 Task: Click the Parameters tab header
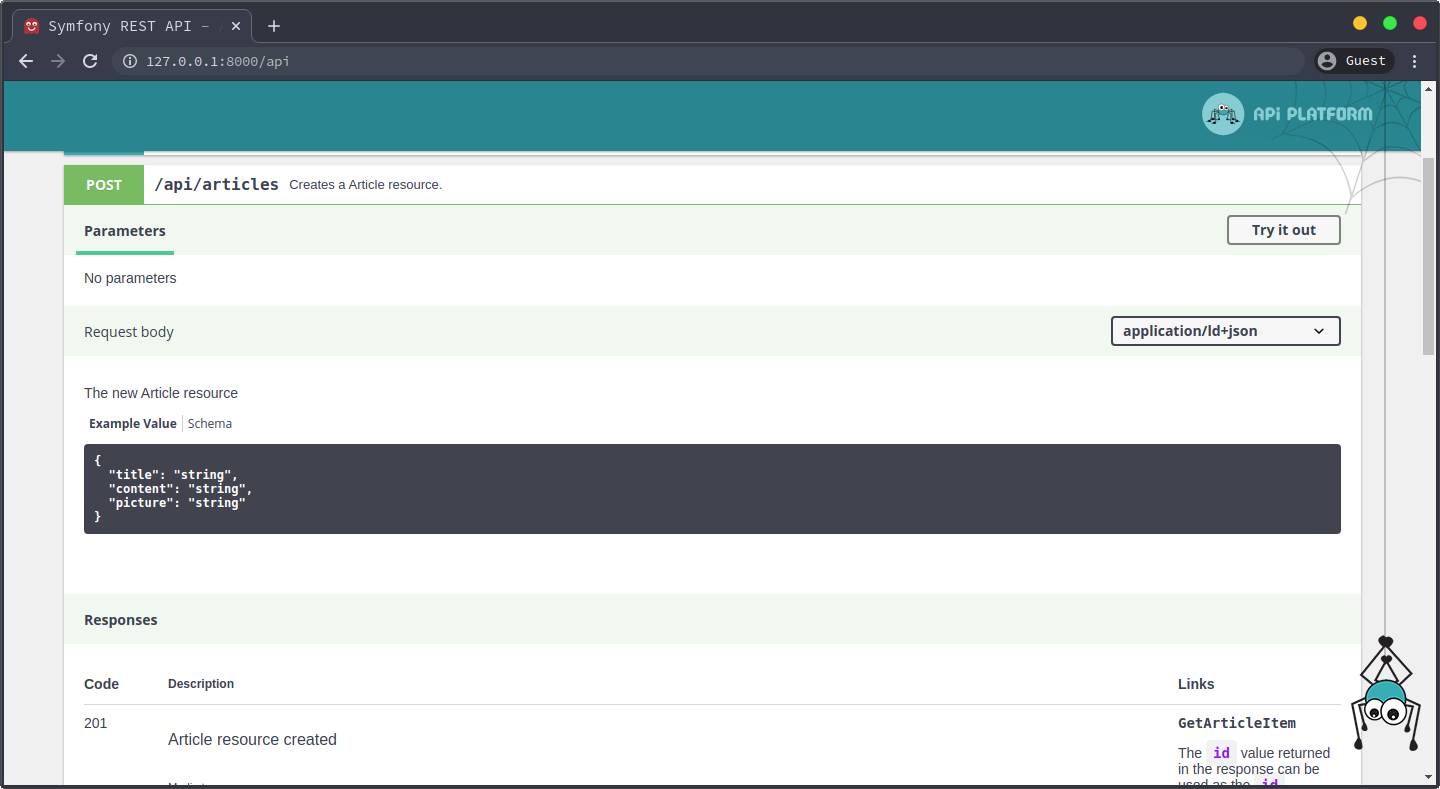(x=125, y=231)
